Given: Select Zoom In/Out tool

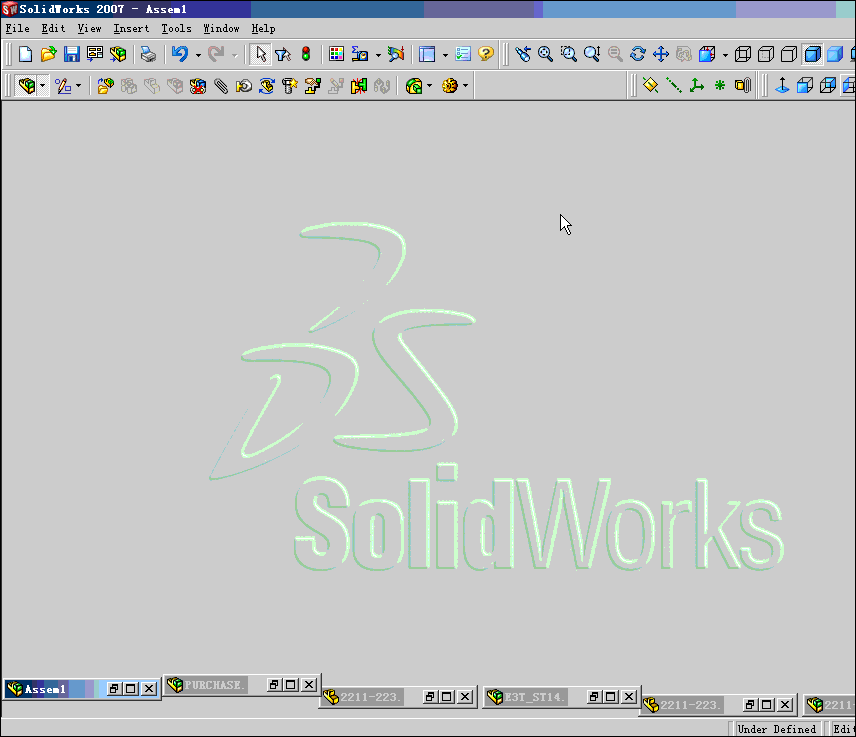Looking at the screenshot, I should pos(592,54).
